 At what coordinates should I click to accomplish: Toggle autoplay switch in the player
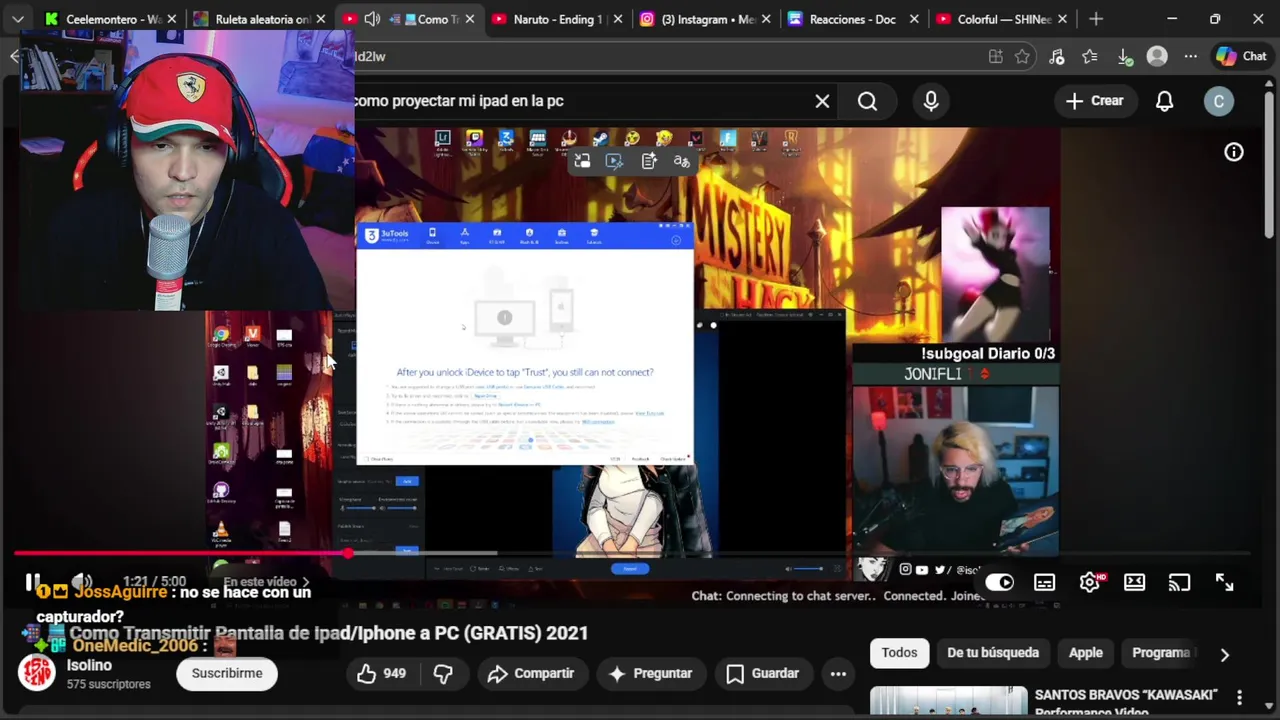tap(999, 582)
